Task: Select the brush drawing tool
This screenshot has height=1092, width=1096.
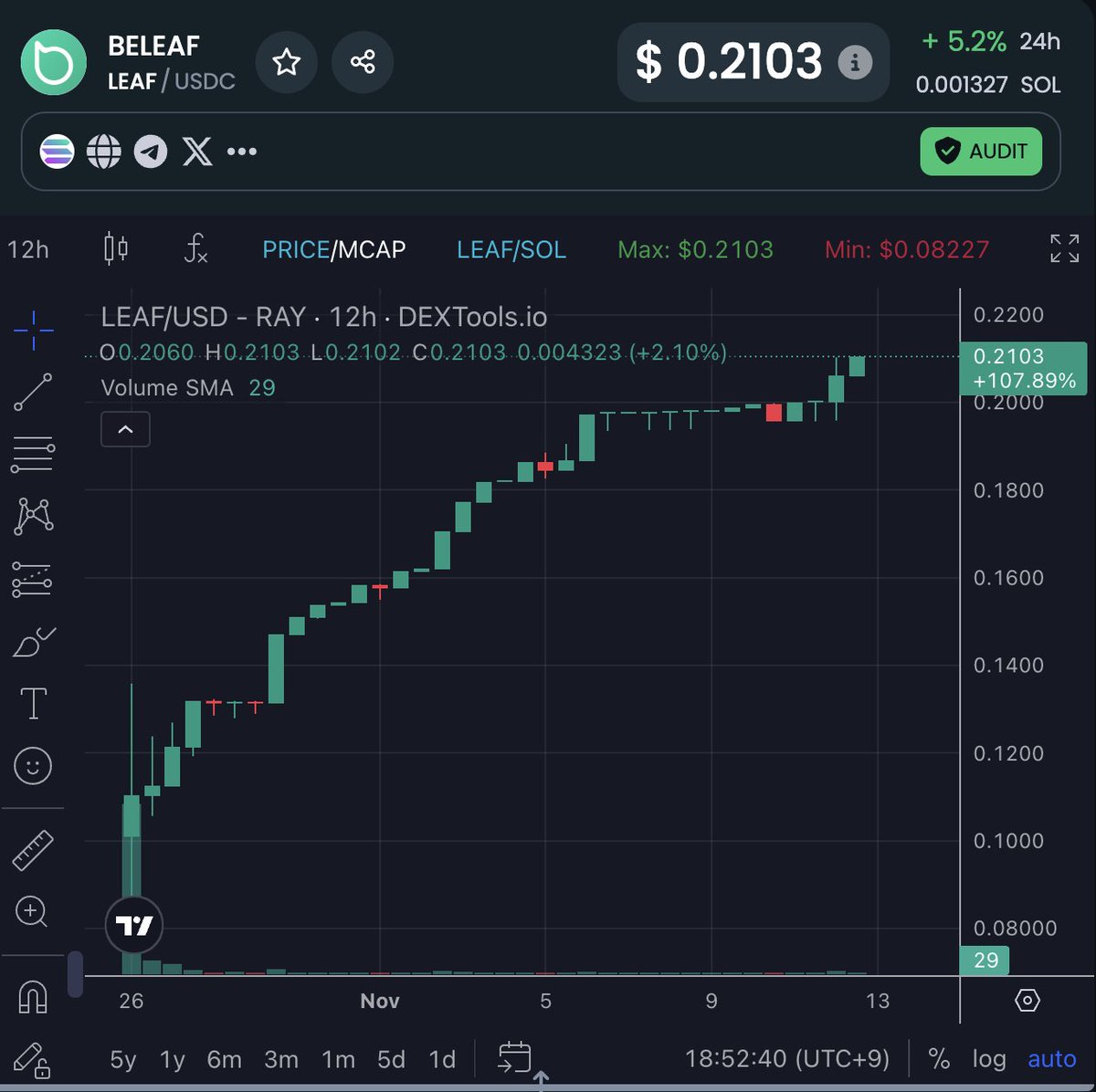Action: tap(33, 642)
